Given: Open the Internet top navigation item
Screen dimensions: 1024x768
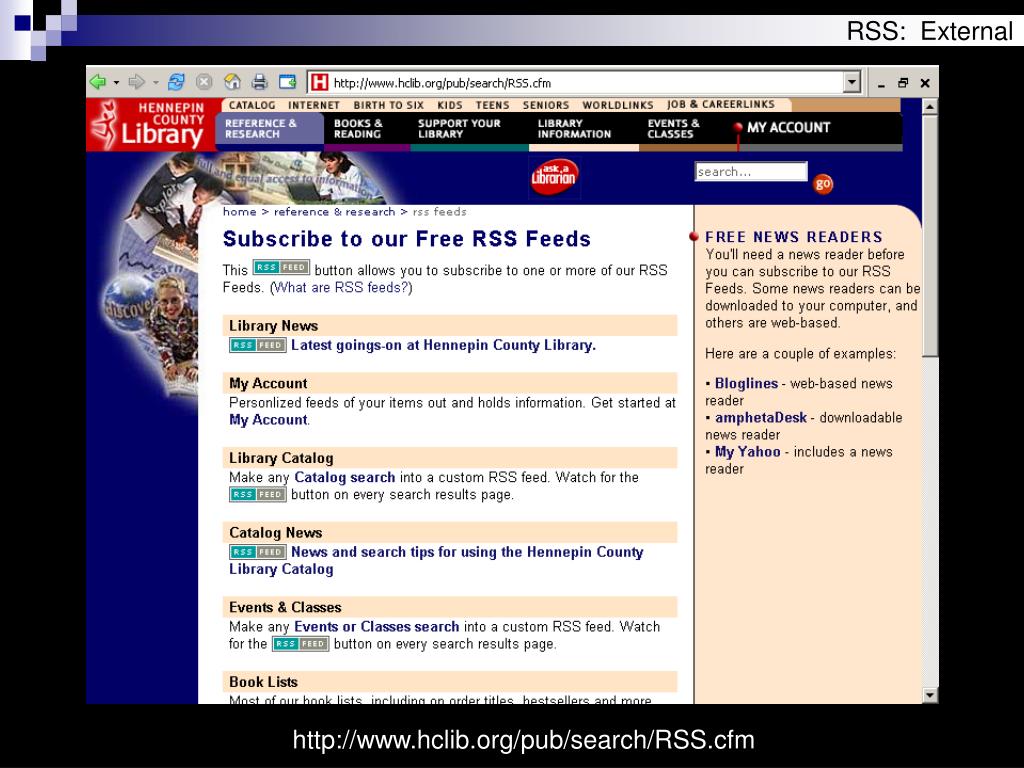Looking at the screenshot, I should click(x=314, y=105).
